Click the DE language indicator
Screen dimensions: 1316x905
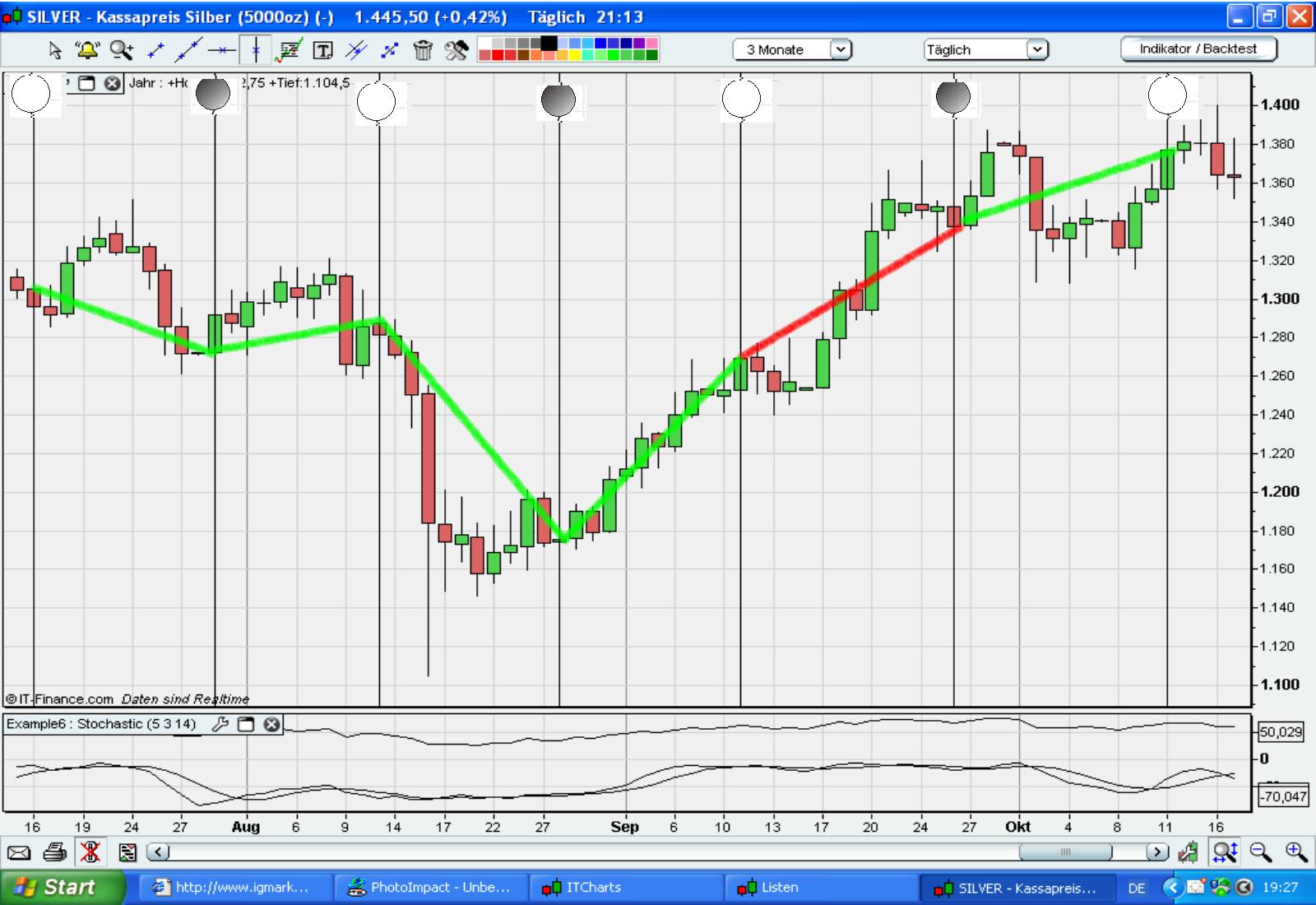click(1137, 888)
